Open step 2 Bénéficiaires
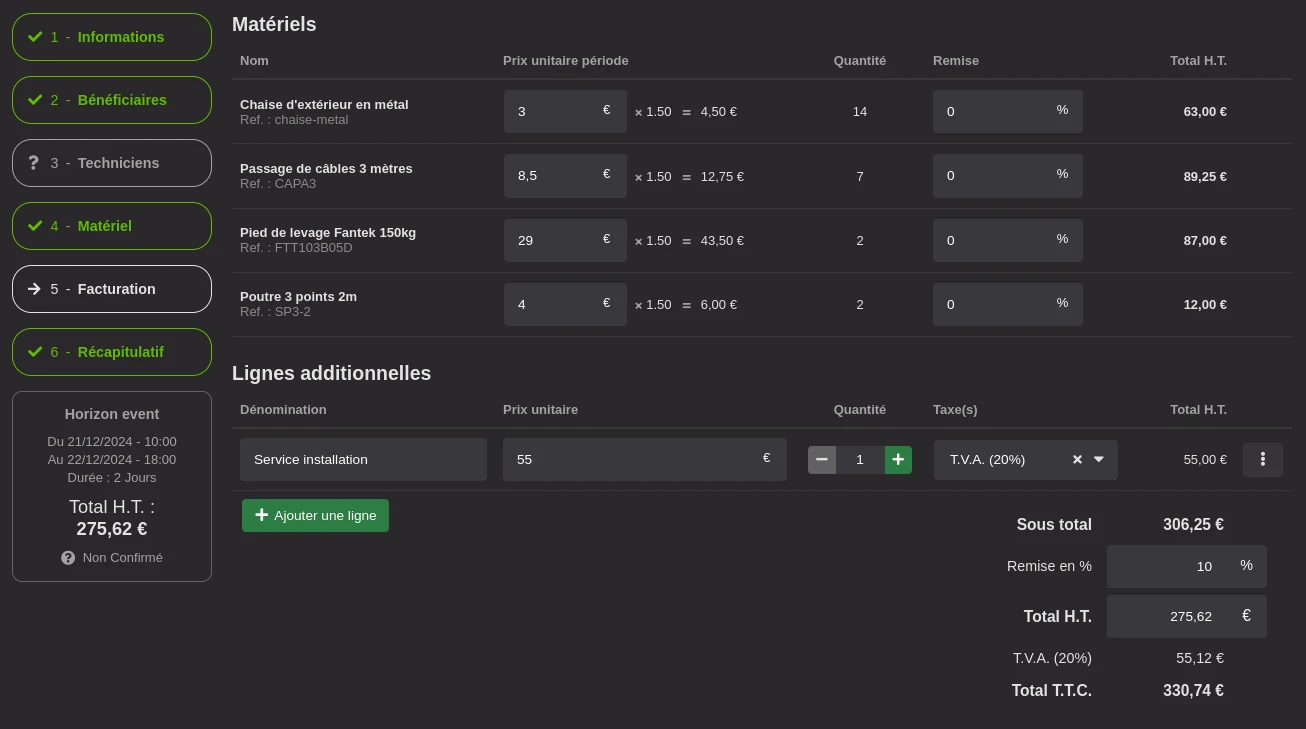The image size is (1306, 729). pyautogui.click(x=112, y=100)
